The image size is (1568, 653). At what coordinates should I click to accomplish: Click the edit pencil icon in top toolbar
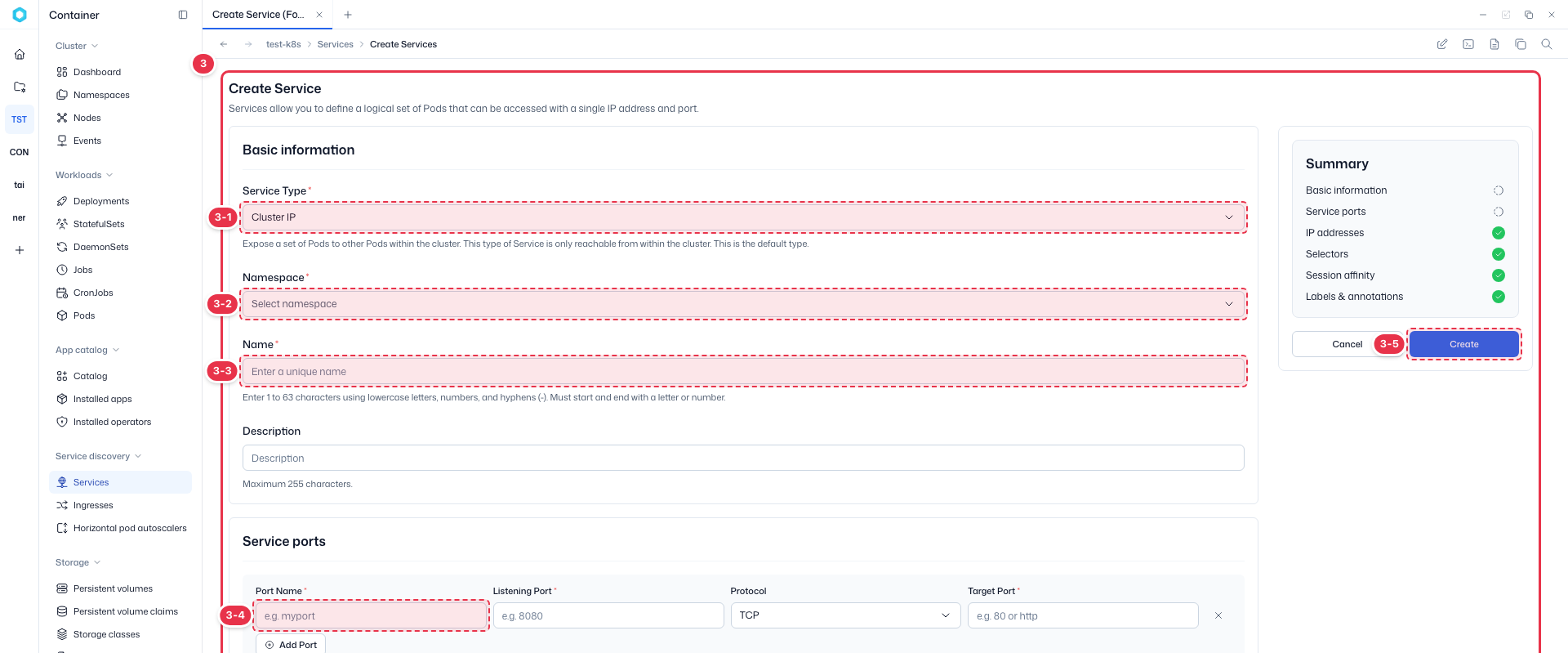click(1442, 44)
